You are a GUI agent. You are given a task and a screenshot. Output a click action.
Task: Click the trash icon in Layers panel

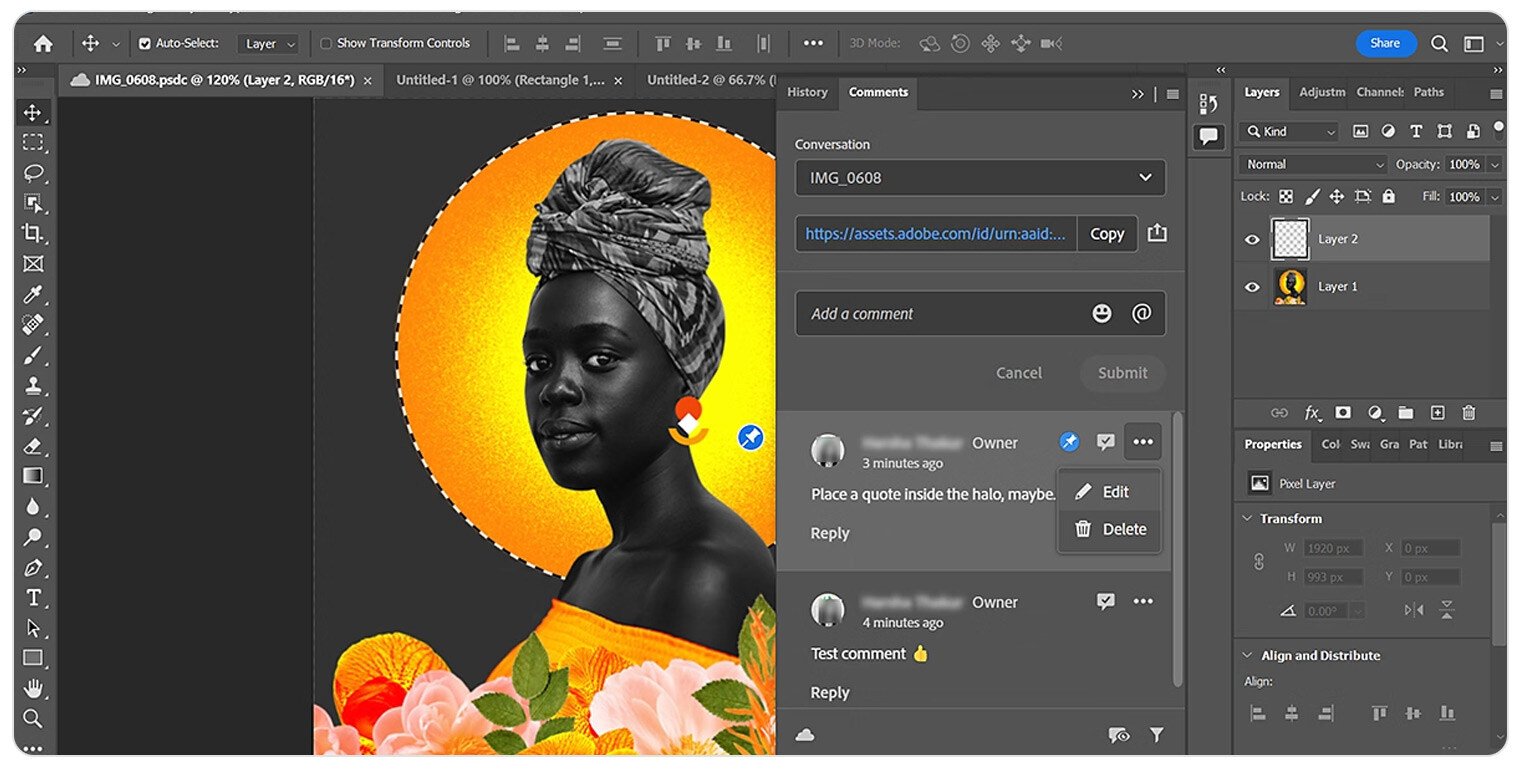tap(1468, 412)
